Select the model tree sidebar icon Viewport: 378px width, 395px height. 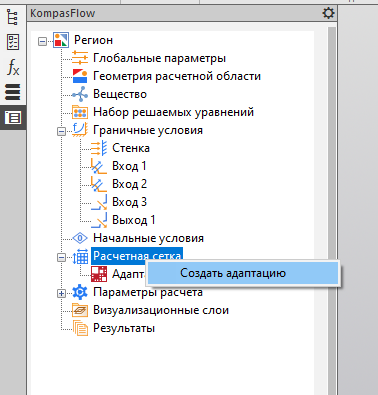click(13, 17)
